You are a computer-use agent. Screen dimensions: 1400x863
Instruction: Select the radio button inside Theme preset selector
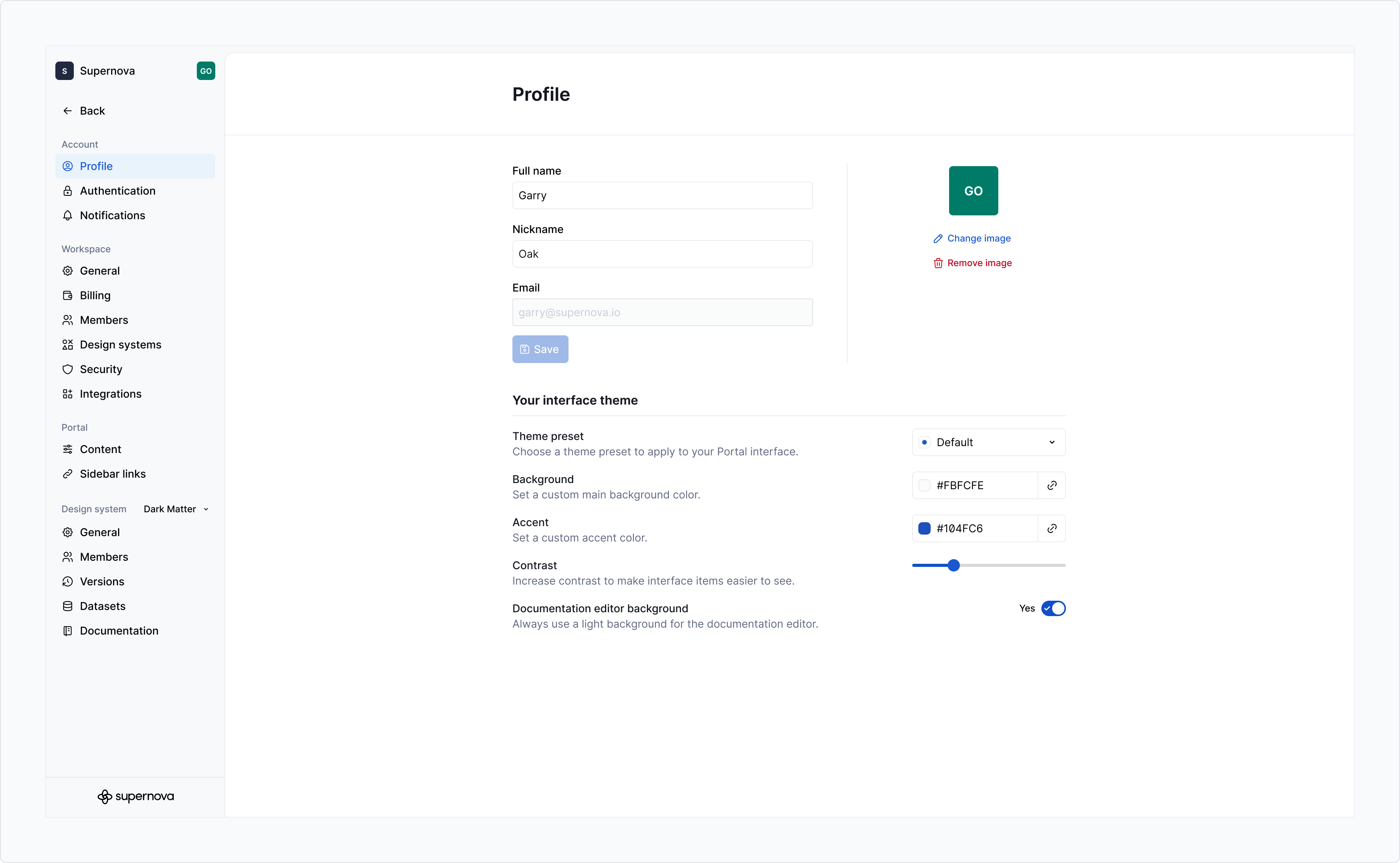point(925,442)
